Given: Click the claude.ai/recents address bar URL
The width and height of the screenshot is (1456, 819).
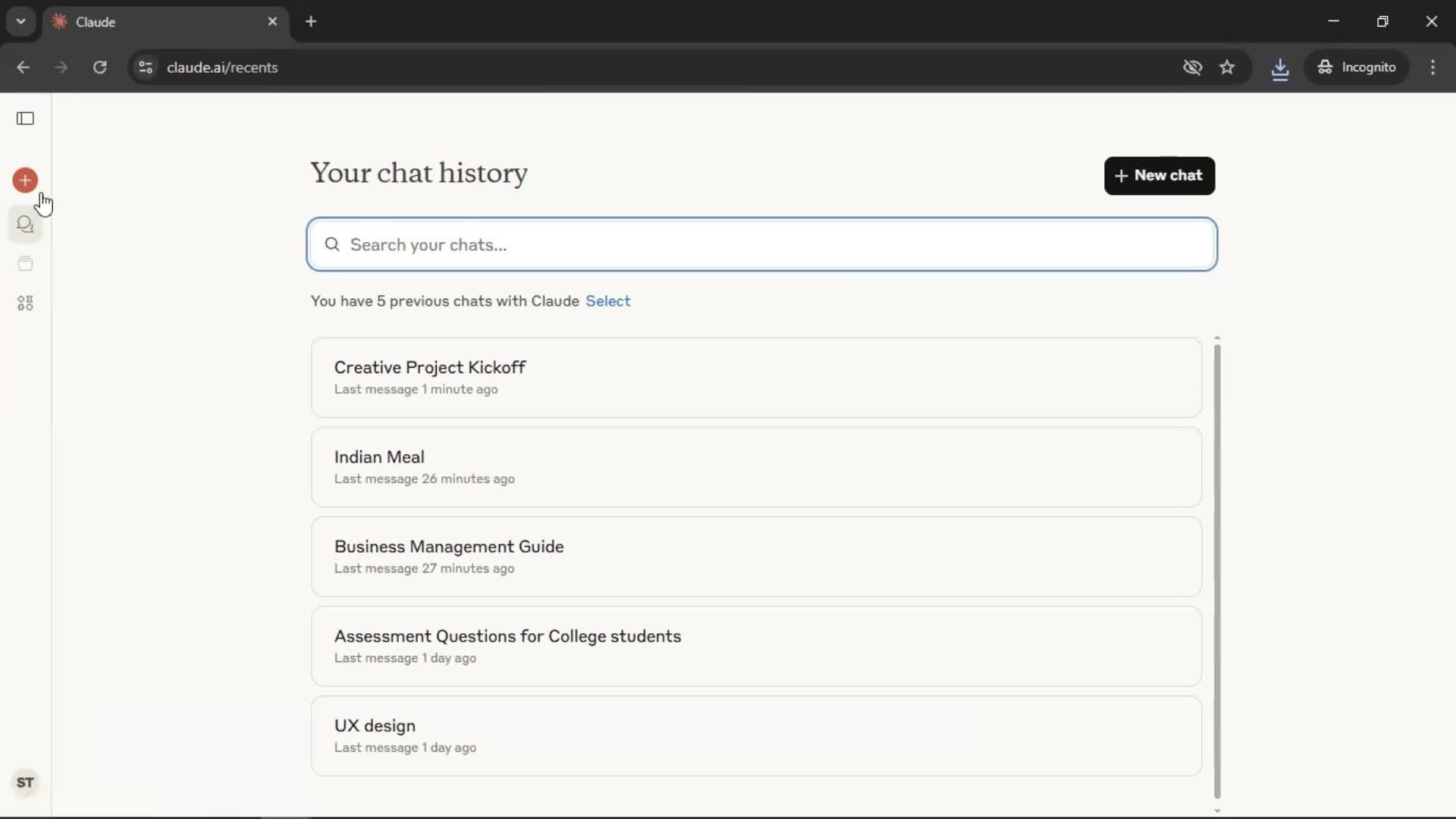Looking at the screenshot, I should (x=222, y=67).
